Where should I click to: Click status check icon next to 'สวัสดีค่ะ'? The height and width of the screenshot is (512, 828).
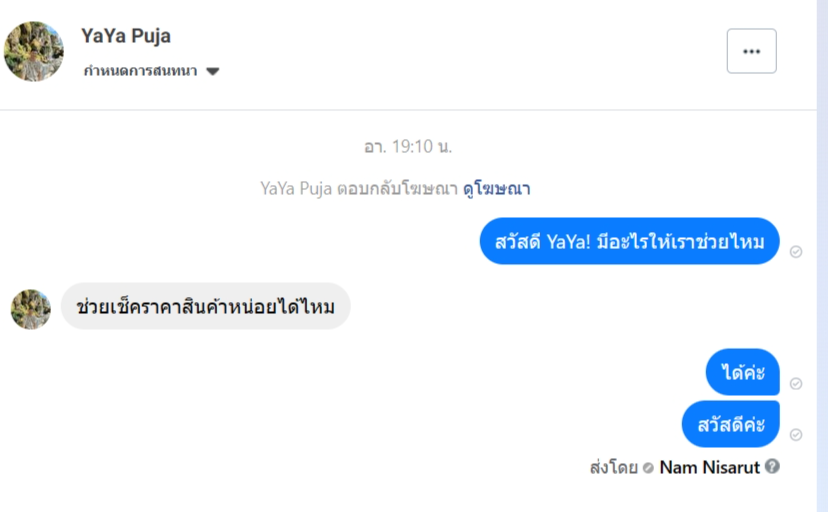click(x=796, y=434)
